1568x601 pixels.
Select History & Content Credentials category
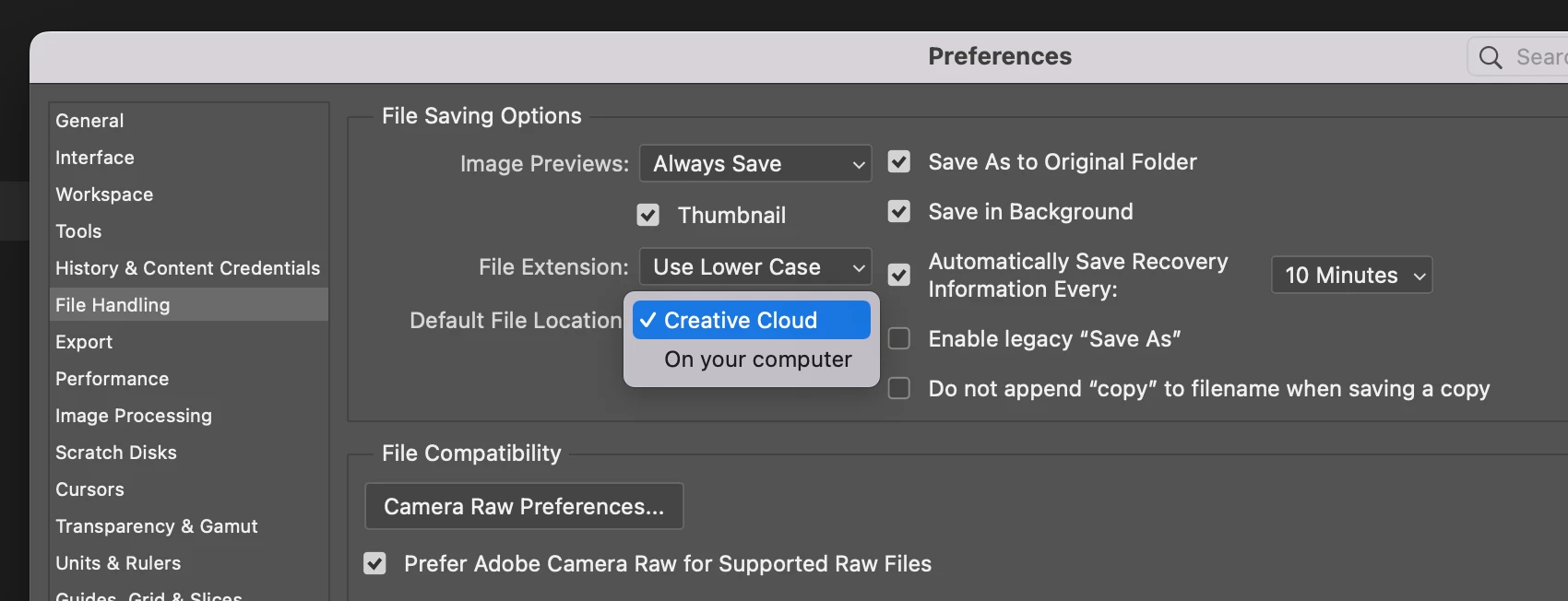tap(187, 268)
